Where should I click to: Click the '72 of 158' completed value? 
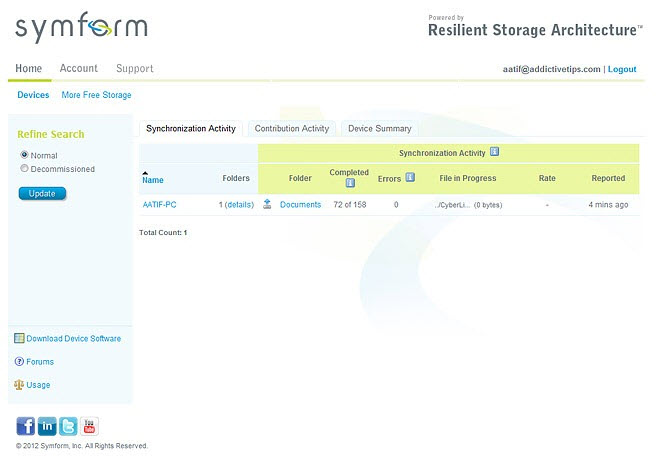[350, 205]
